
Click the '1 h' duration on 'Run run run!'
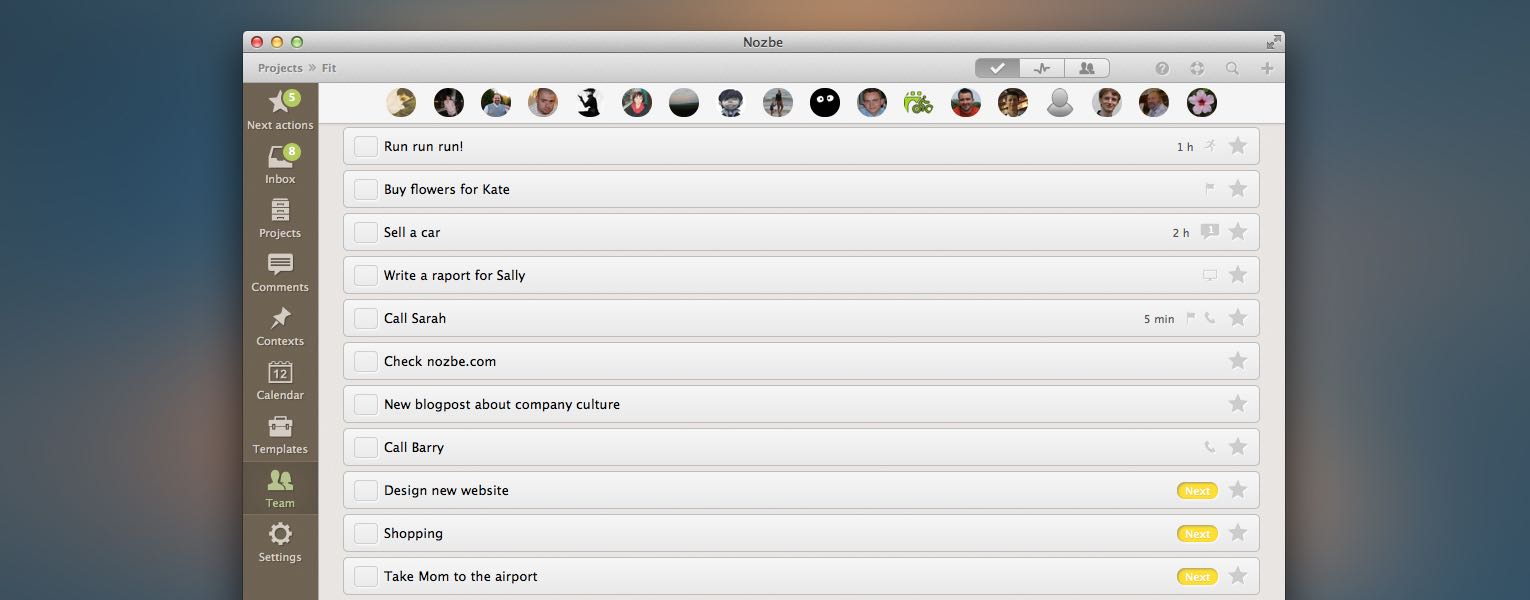tap(1185, 147)
